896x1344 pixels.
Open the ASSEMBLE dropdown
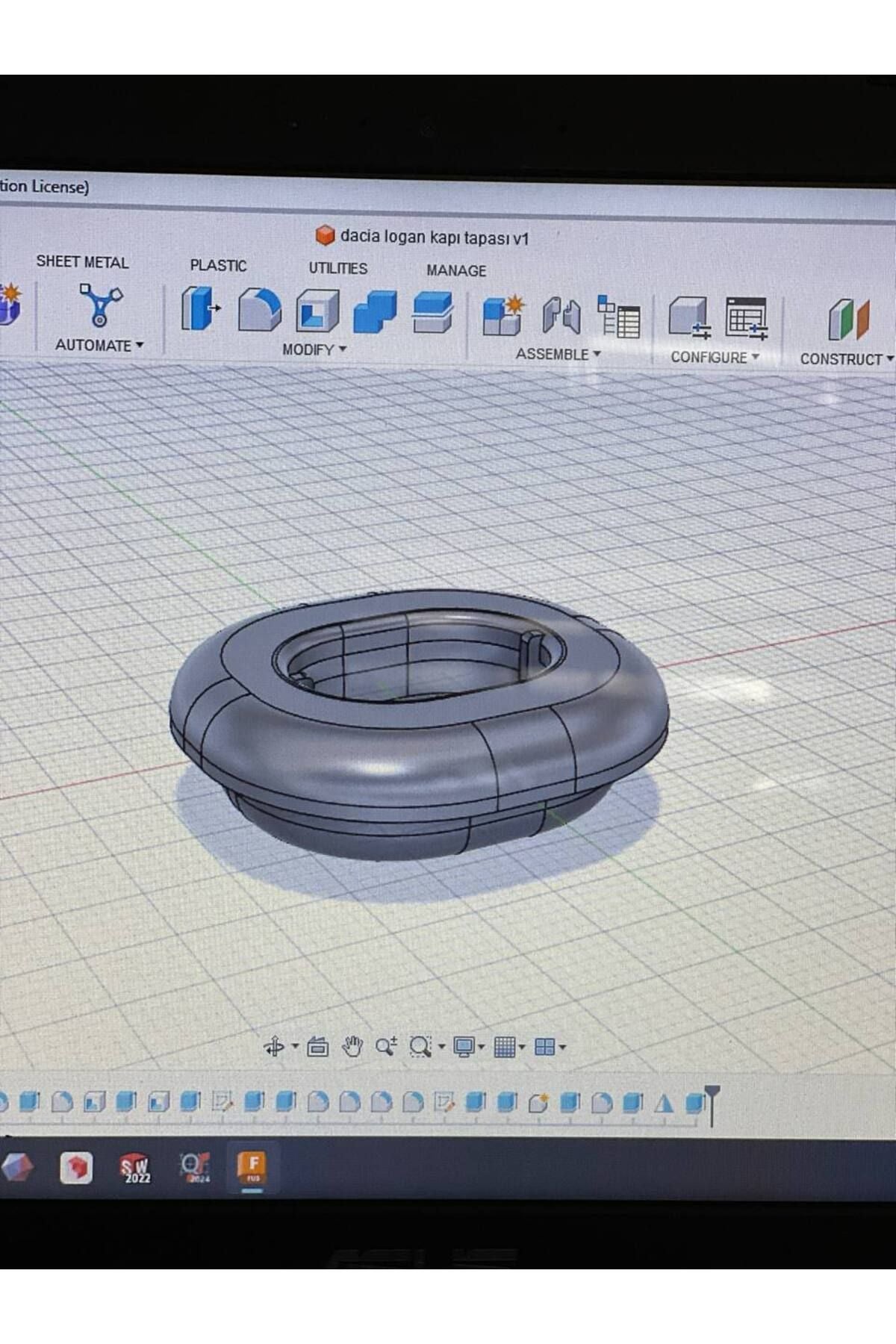558,355
